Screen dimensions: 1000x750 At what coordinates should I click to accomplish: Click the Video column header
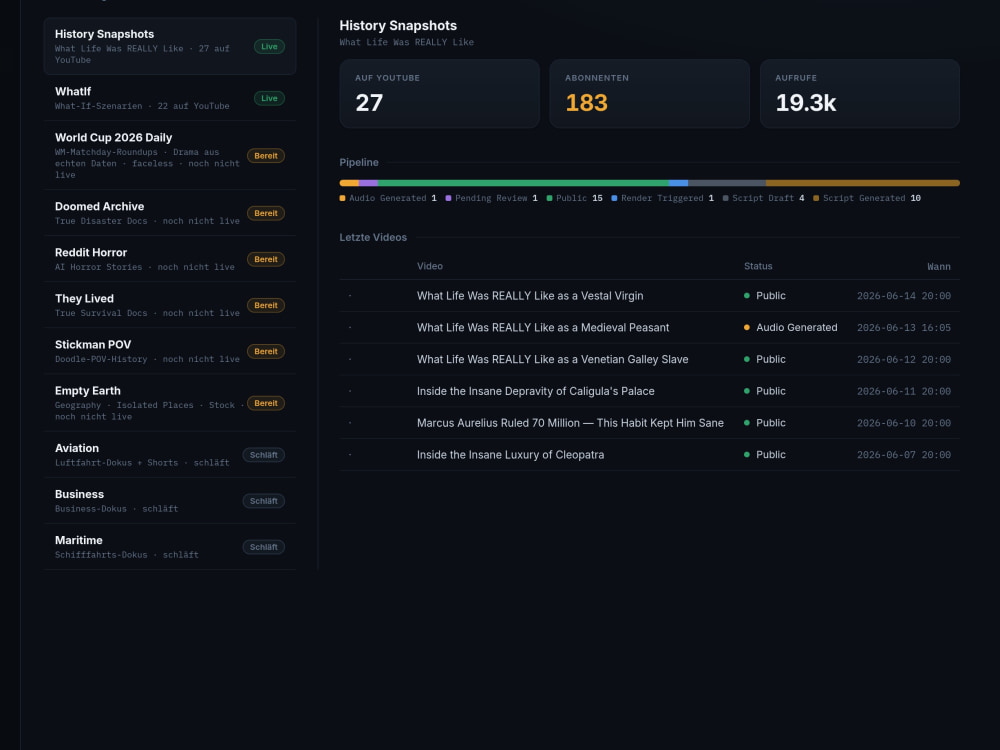point(430,266)
